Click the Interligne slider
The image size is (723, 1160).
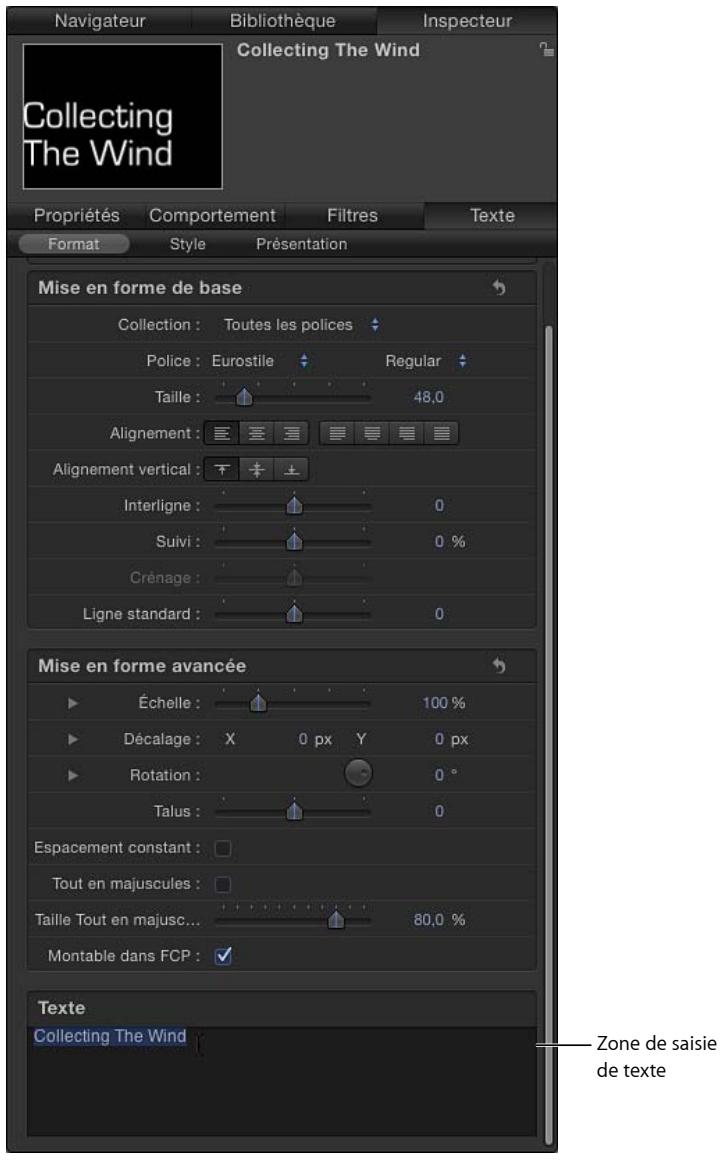point(293,506)
